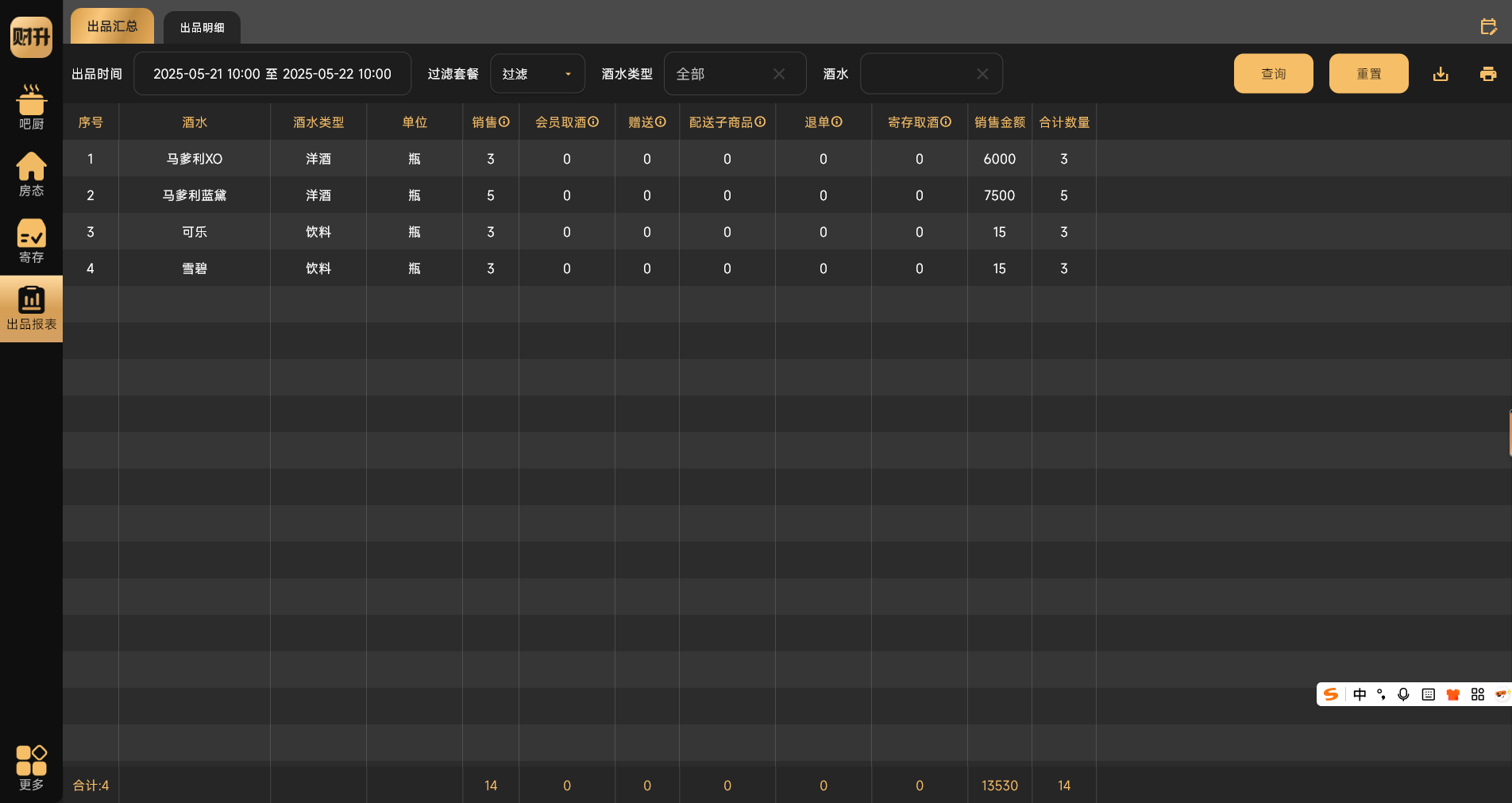Click the total 13530 in footer

1000,786
